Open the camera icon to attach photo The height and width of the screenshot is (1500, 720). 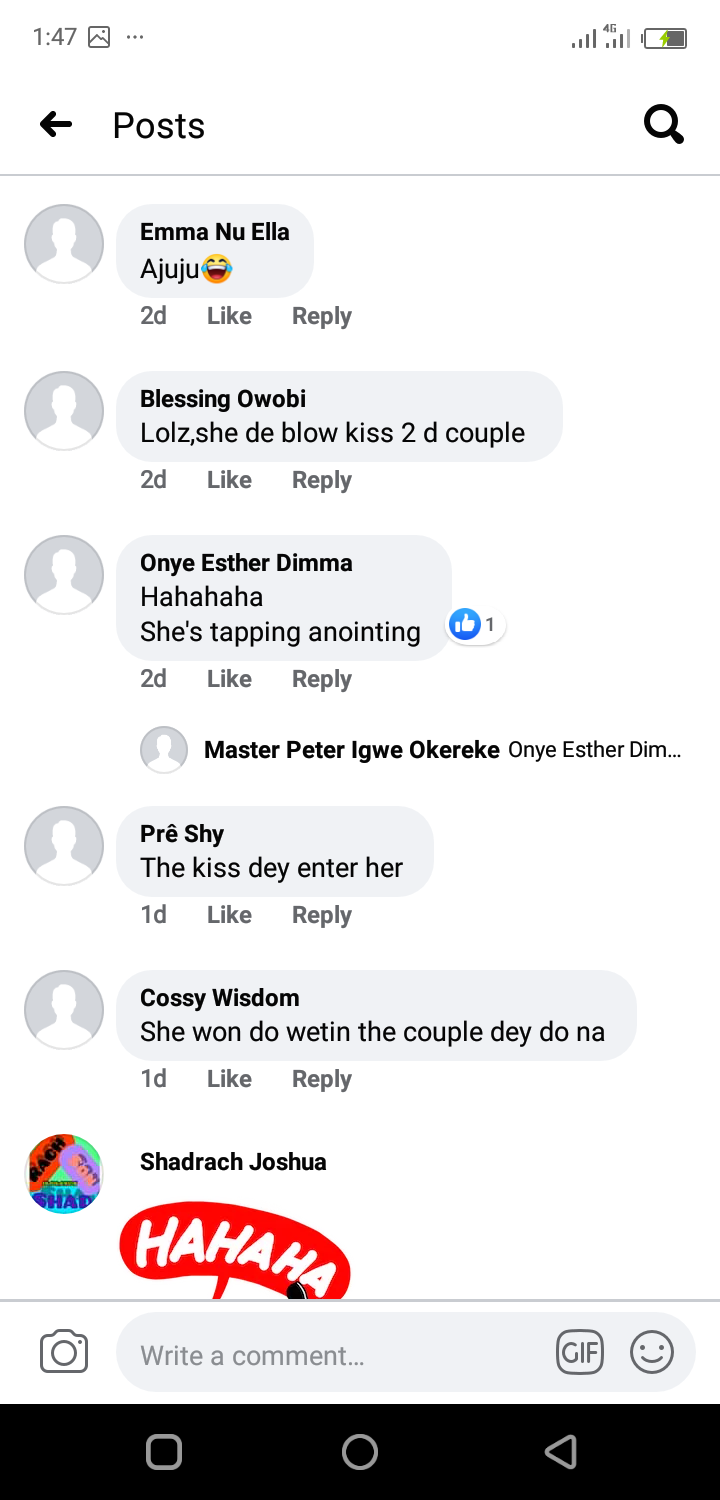coord(64,1353)
